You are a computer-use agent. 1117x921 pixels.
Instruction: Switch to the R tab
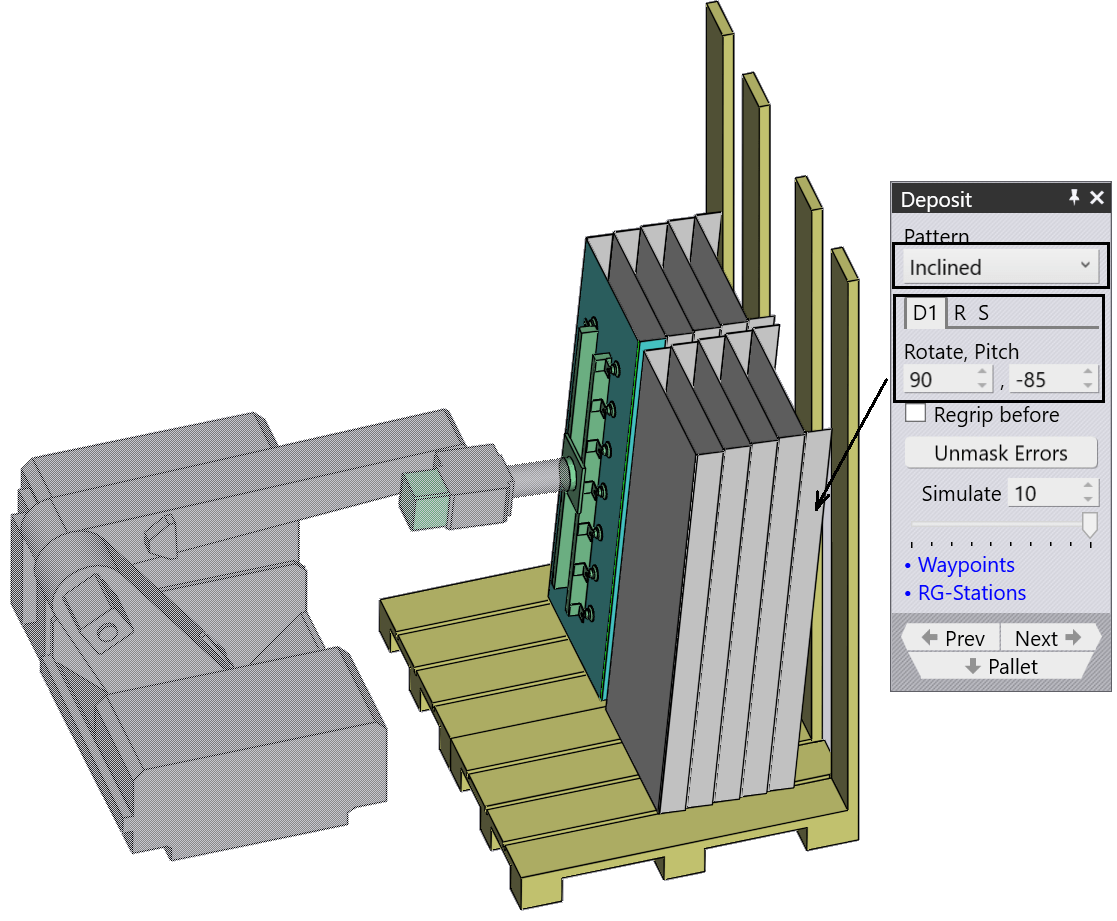(960, 313)
